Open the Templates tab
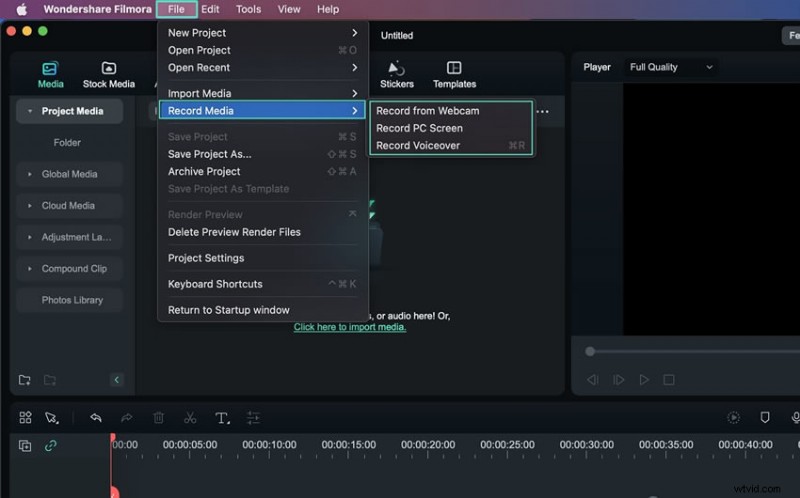Viewport: 800px width, 498px height. tap(454, 74)
